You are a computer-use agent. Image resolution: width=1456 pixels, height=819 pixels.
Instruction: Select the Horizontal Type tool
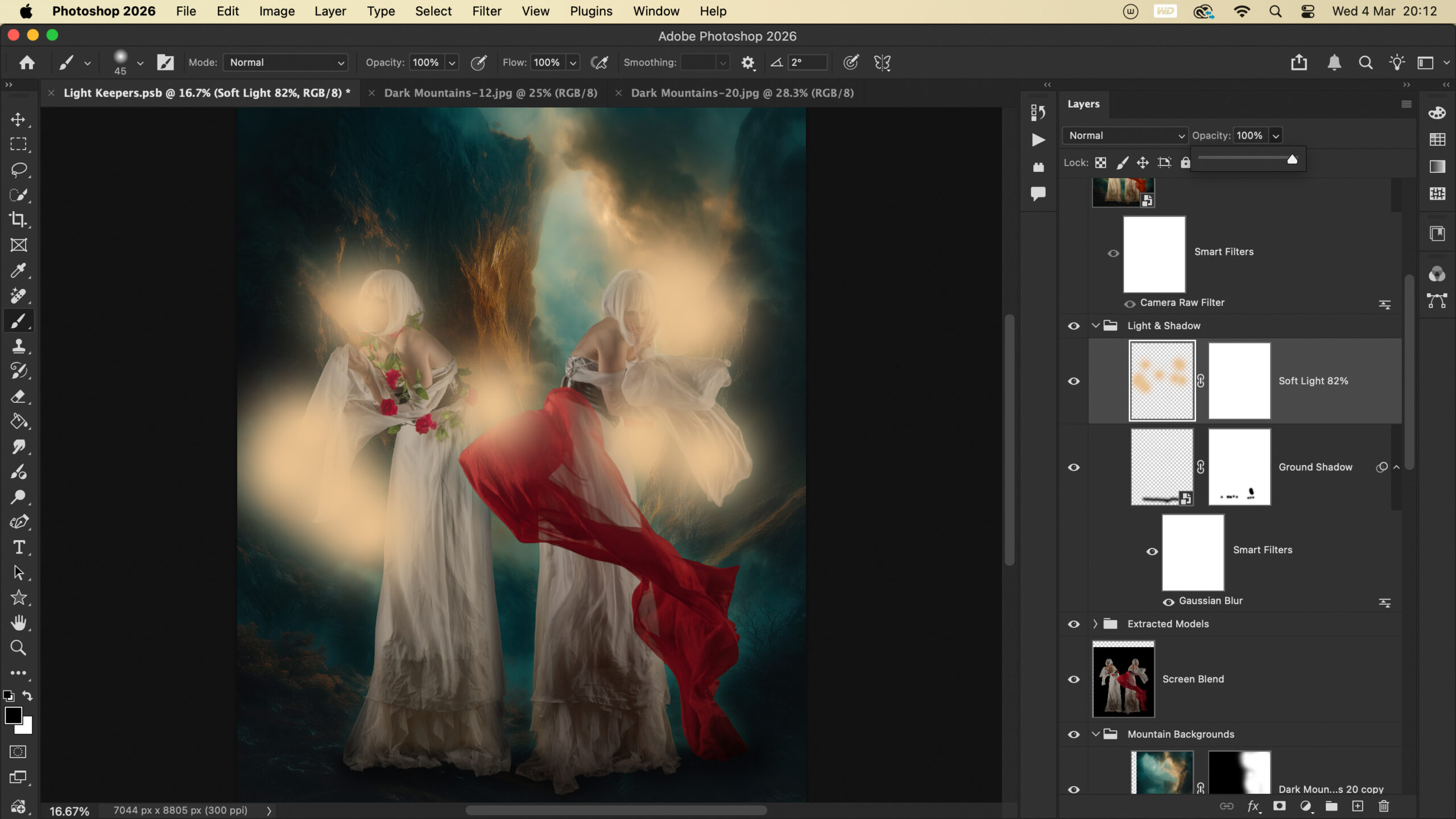click(18, 547)
